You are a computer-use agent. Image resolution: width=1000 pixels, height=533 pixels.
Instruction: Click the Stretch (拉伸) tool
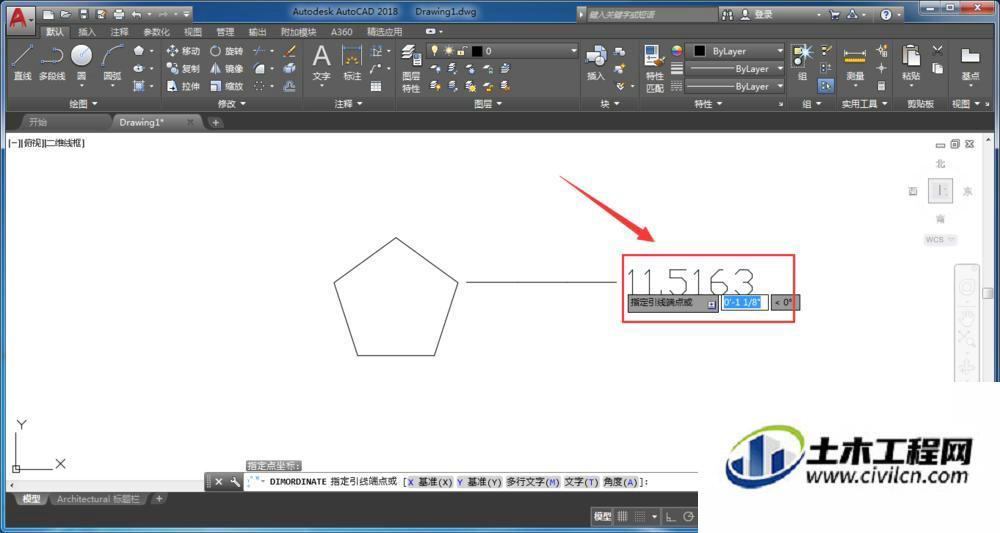(x=183, y=85)
